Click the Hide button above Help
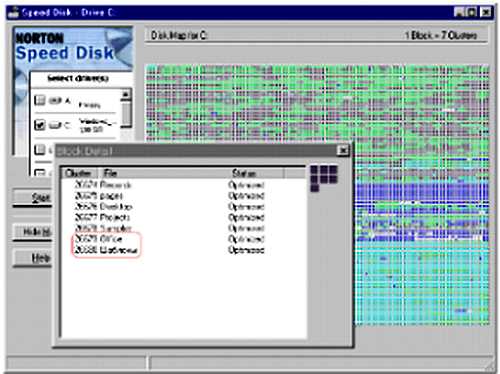 33,231
